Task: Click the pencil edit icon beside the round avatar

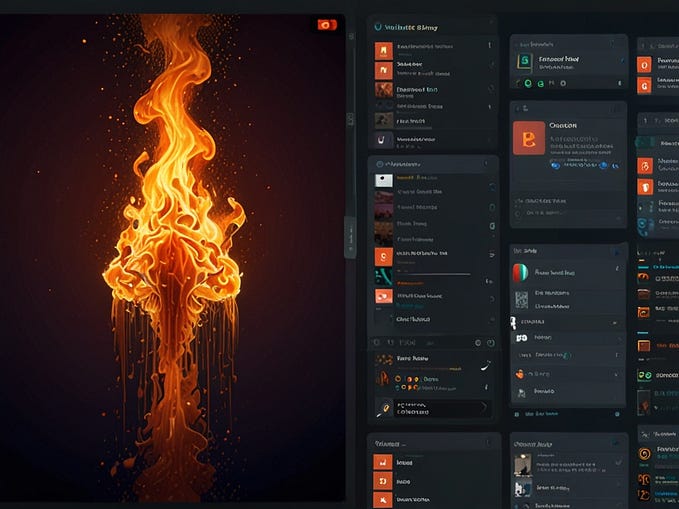Action: tap(617, 269)
